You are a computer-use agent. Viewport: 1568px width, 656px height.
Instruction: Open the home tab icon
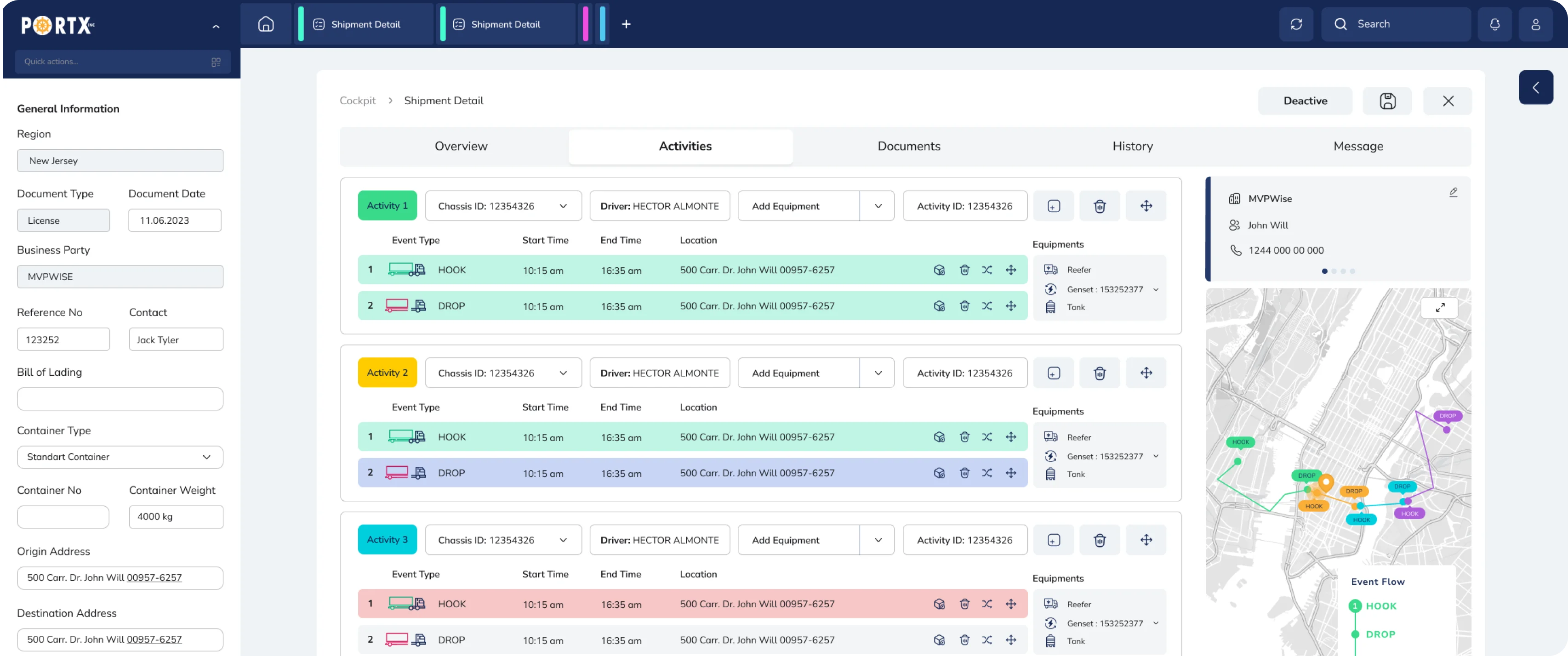(x=266, y=24)
